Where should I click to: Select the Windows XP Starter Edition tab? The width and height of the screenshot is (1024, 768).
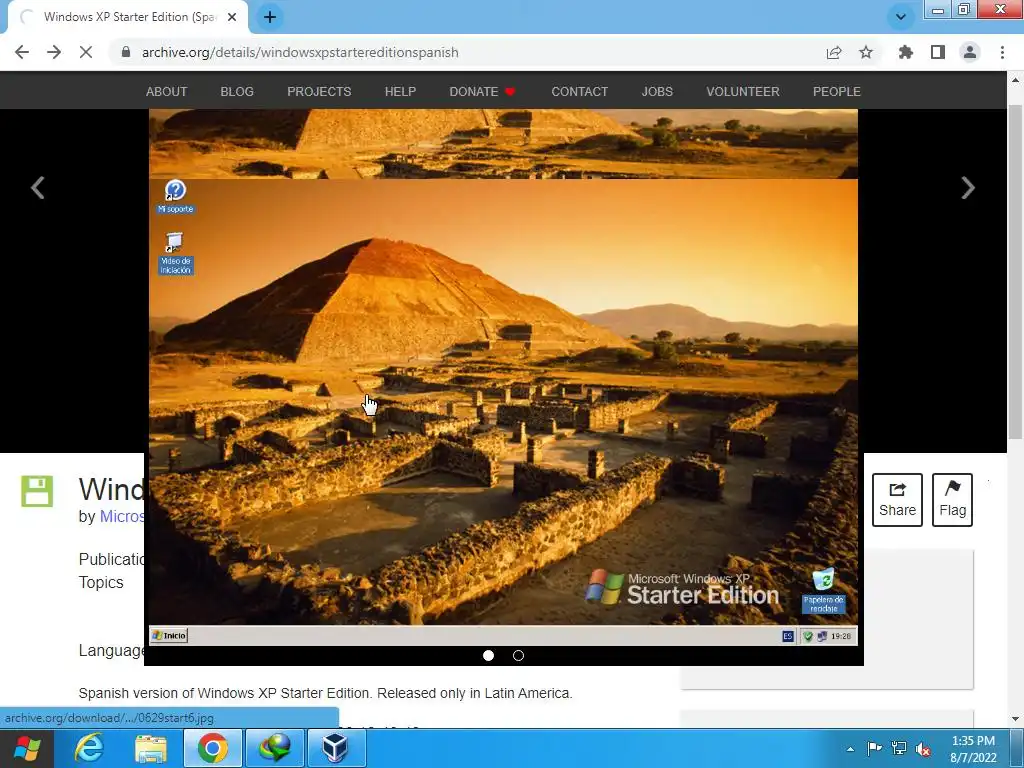(x=128, y=17)
